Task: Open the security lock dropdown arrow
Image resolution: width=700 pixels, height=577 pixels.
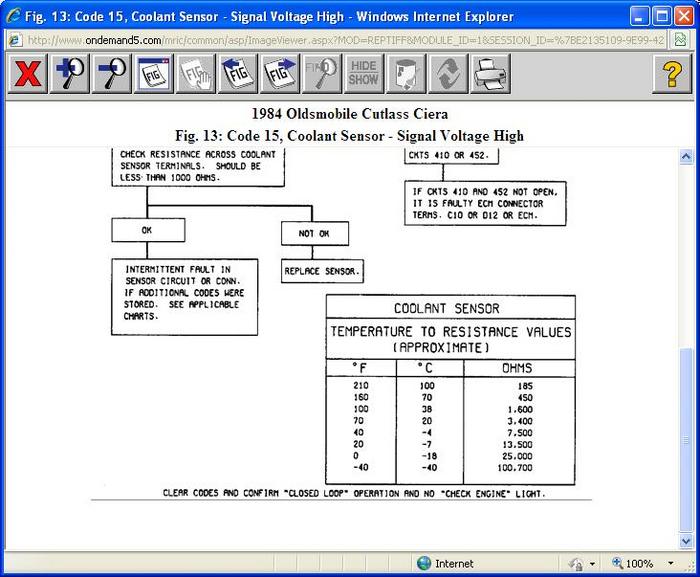Action: [x=592, y=564]
